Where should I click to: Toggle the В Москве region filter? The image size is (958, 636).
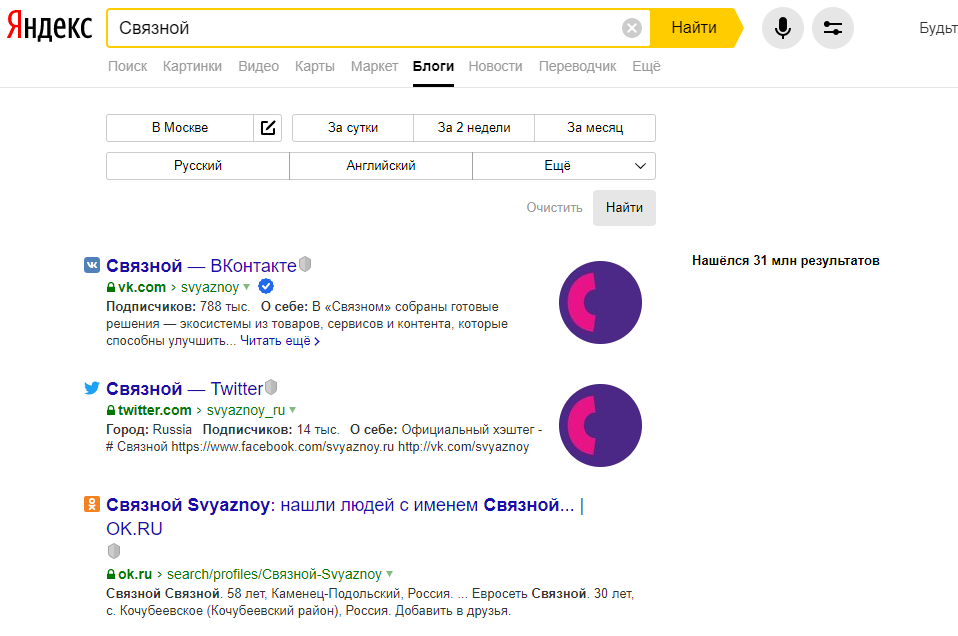(x=180, y=128)
